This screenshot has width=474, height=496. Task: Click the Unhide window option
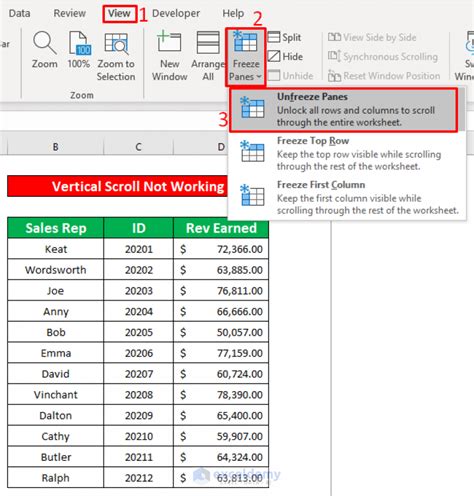(290, 76)
